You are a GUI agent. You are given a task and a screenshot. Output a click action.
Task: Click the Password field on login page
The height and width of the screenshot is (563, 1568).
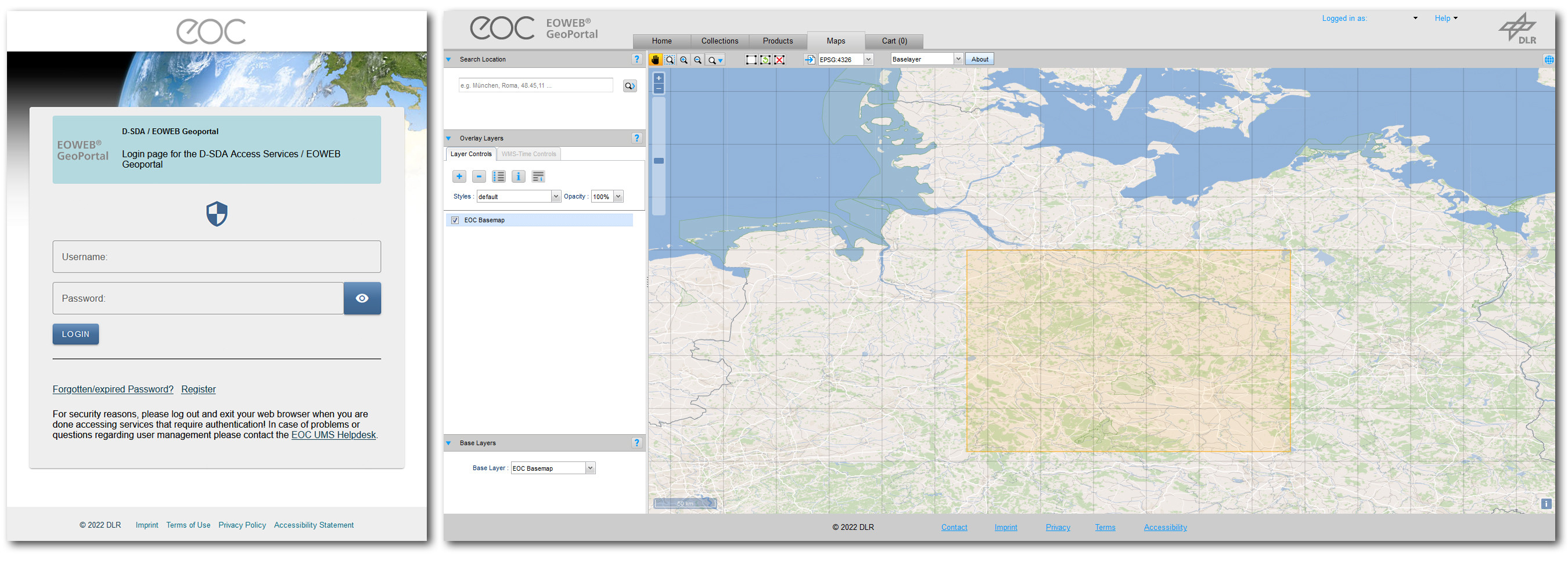(x=199, y=298)
